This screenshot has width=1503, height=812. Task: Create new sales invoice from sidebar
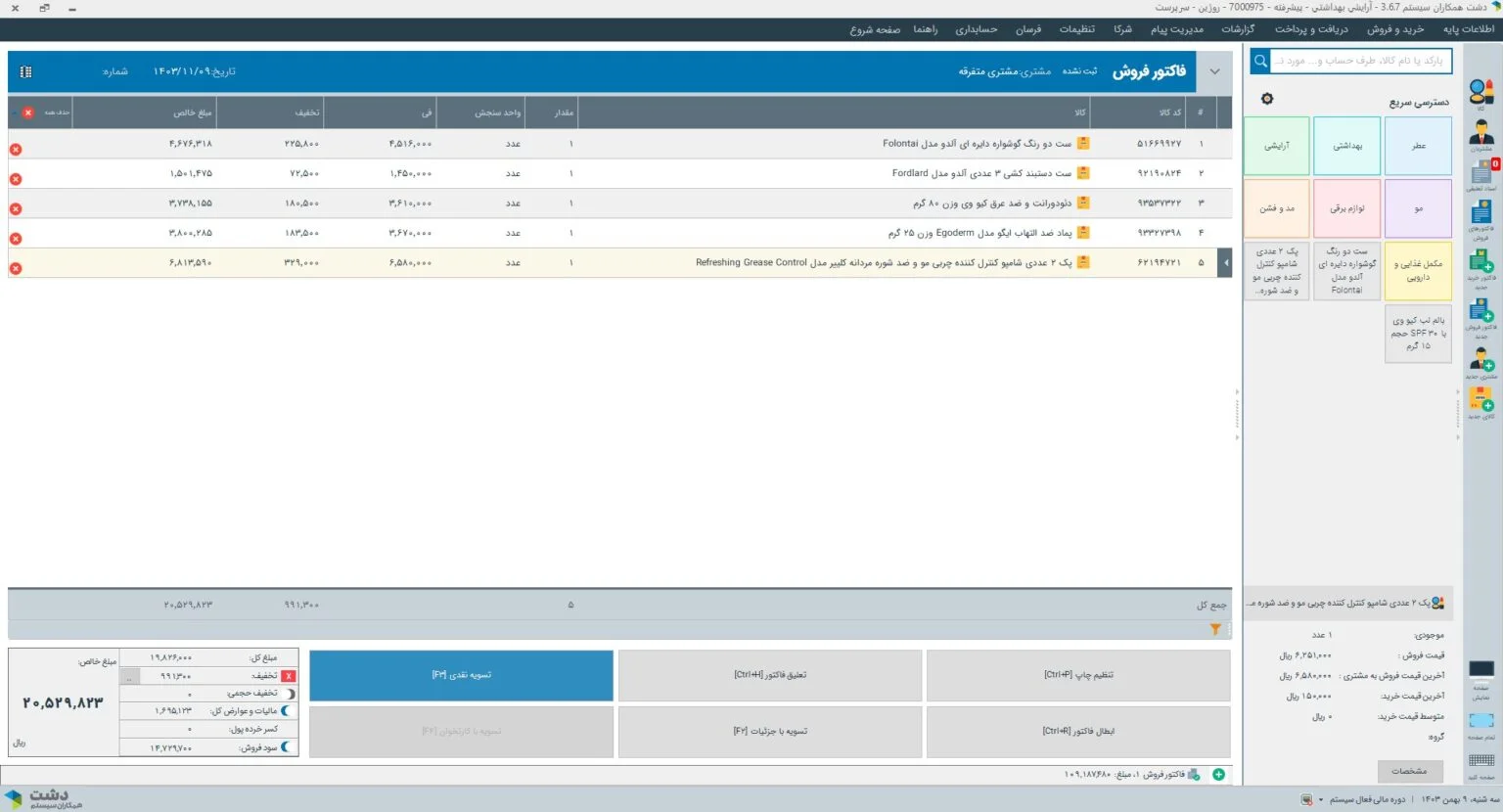point(1481,318)
